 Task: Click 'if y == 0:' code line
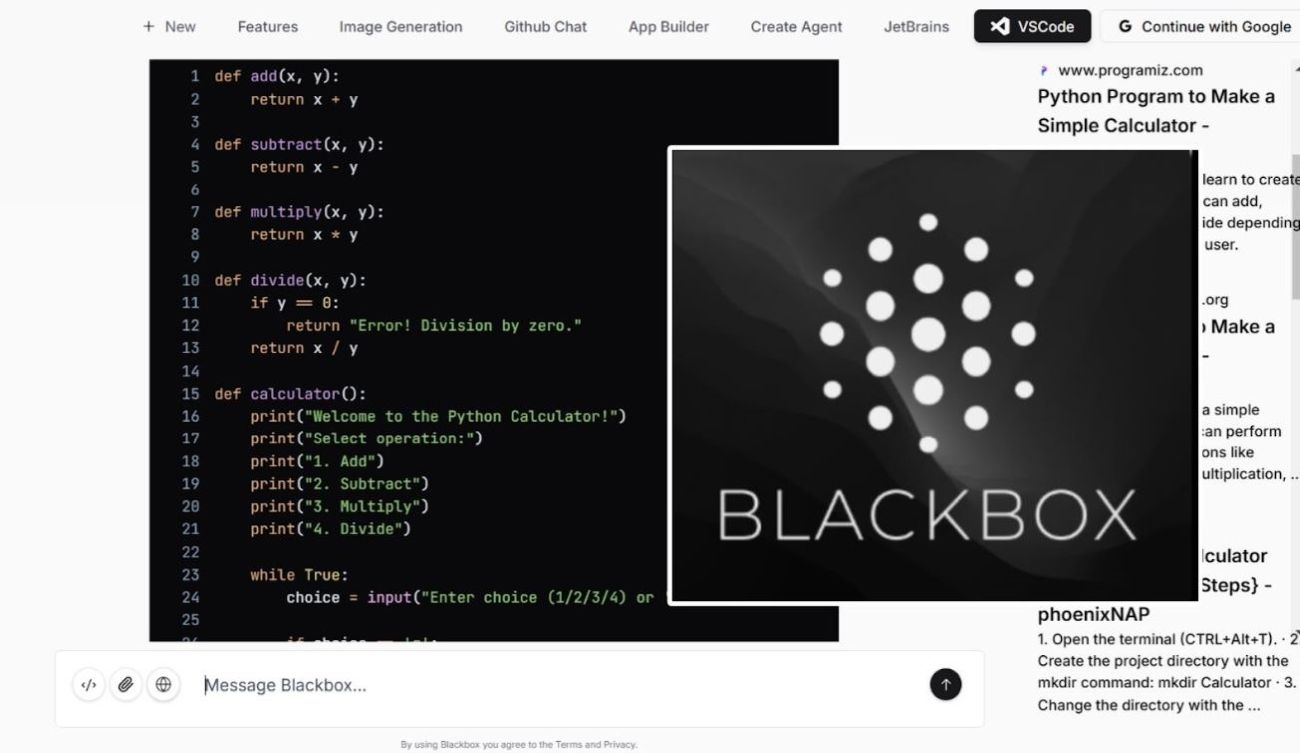click(x=295, y=303)
